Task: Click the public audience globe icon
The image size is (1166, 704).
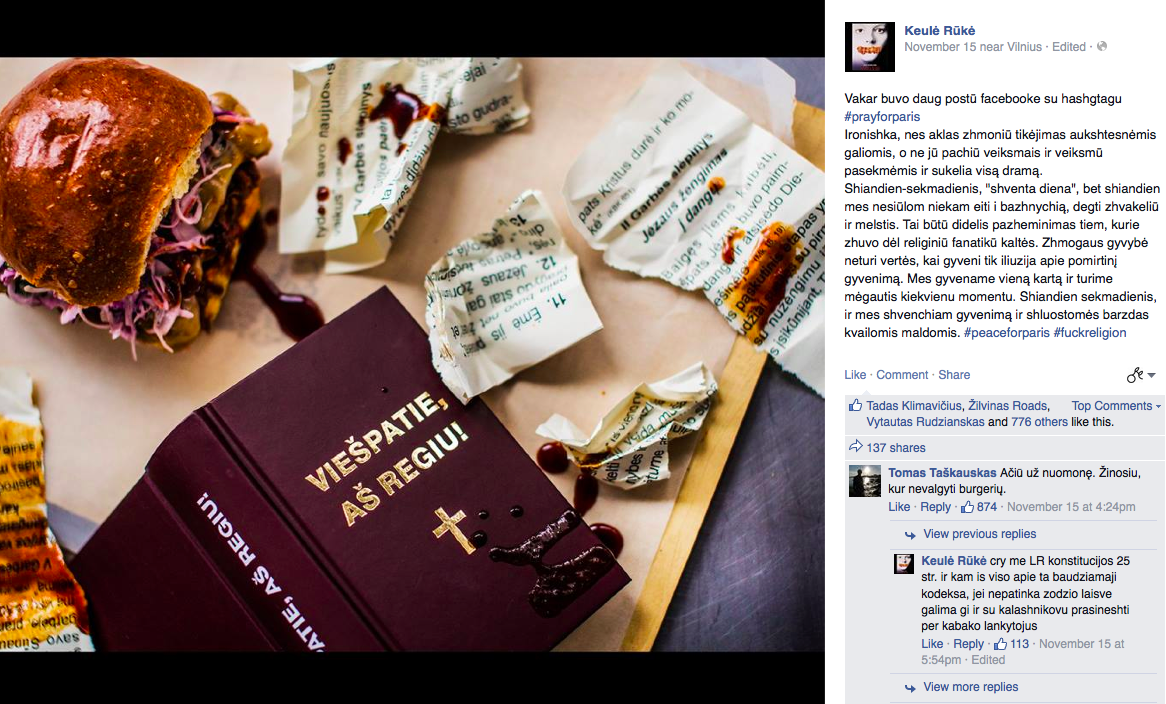Action: coord(1102,46)
